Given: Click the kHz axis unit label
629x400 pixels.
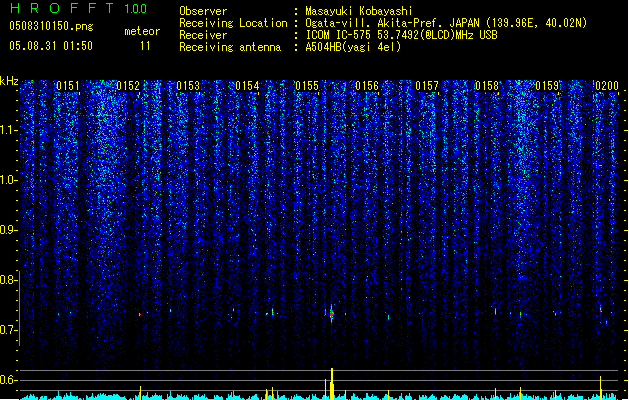Looking at the screenshot, I should pos(9,81).
